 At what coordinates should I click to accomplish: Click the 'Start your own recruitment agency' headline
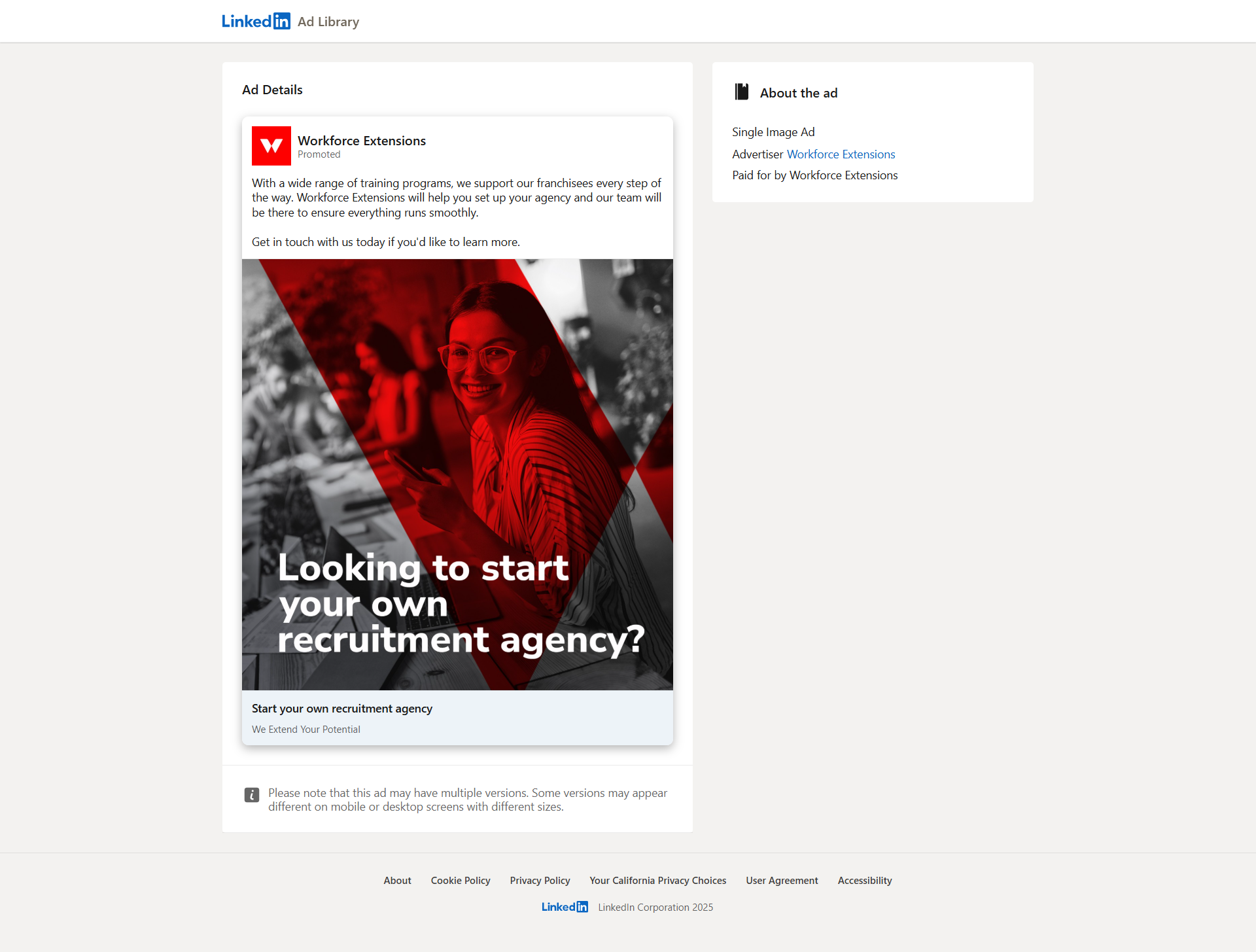342,709
